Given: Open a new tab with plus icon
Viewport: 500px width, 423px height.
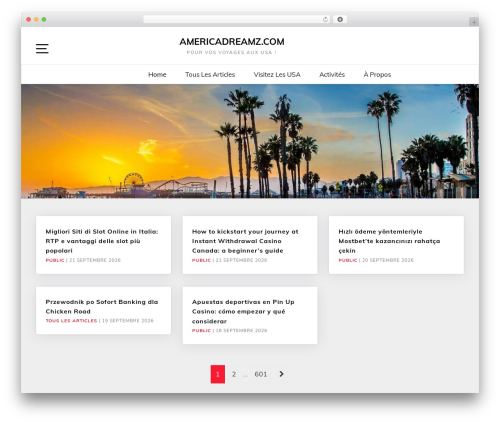Looking at the screenshot, I should 474,22.
